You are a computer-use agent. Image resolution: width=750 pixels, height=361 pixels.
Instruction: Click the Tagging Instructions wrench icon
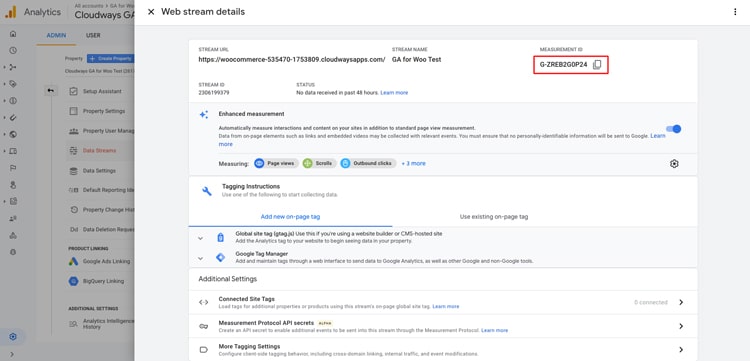coord(207,191)
